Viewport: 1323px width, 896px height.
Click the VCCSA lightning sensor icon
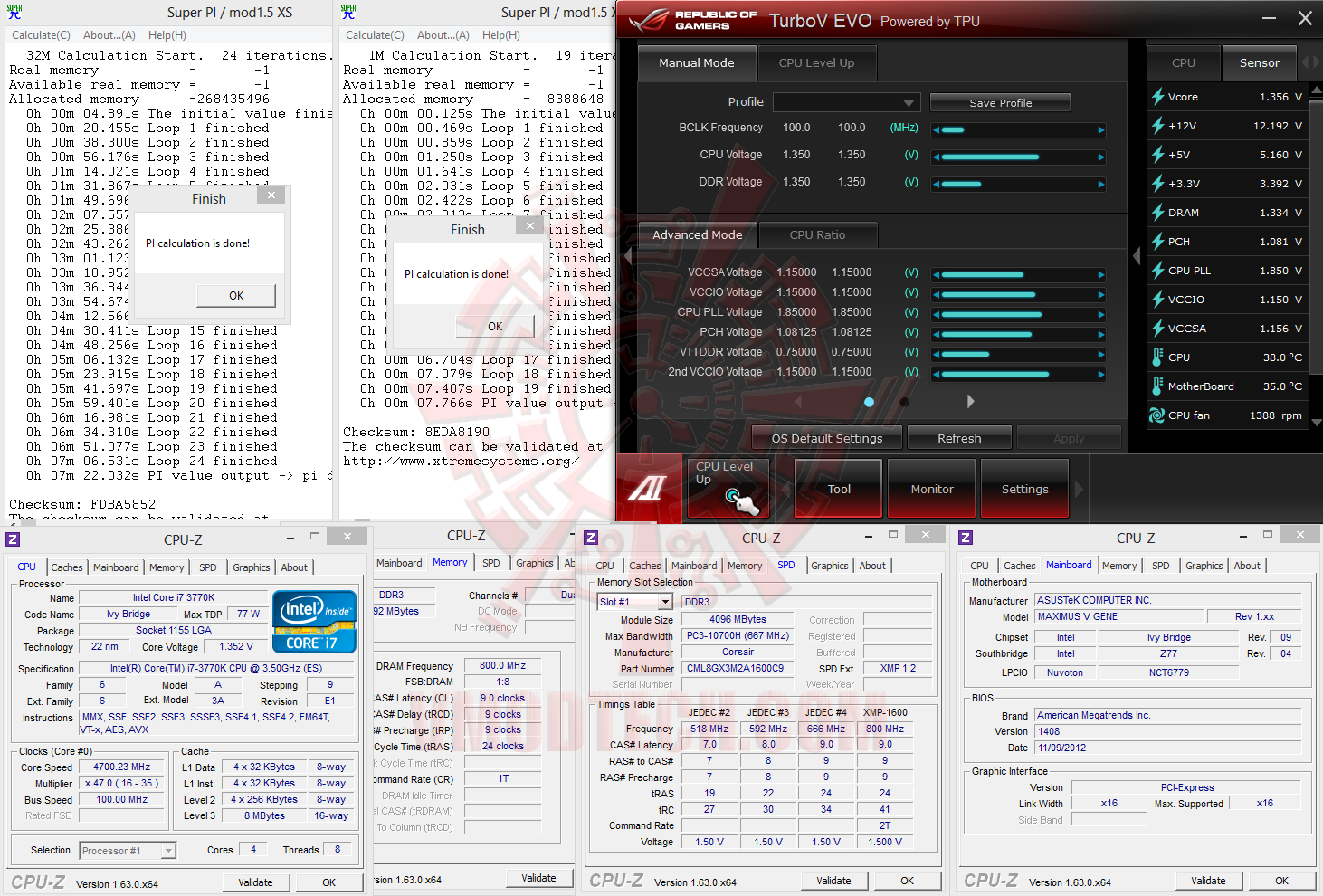(1157, 329)
